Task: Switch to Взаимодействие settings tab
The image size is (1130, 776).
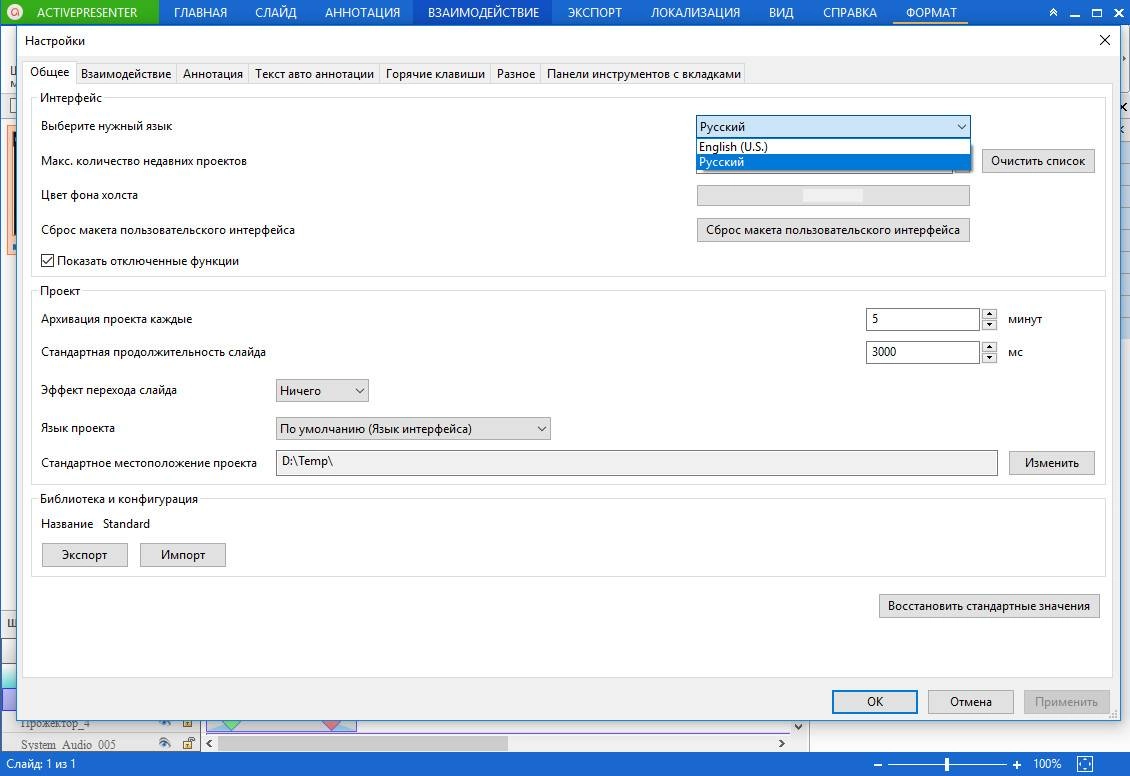Action: coord(126,73)
